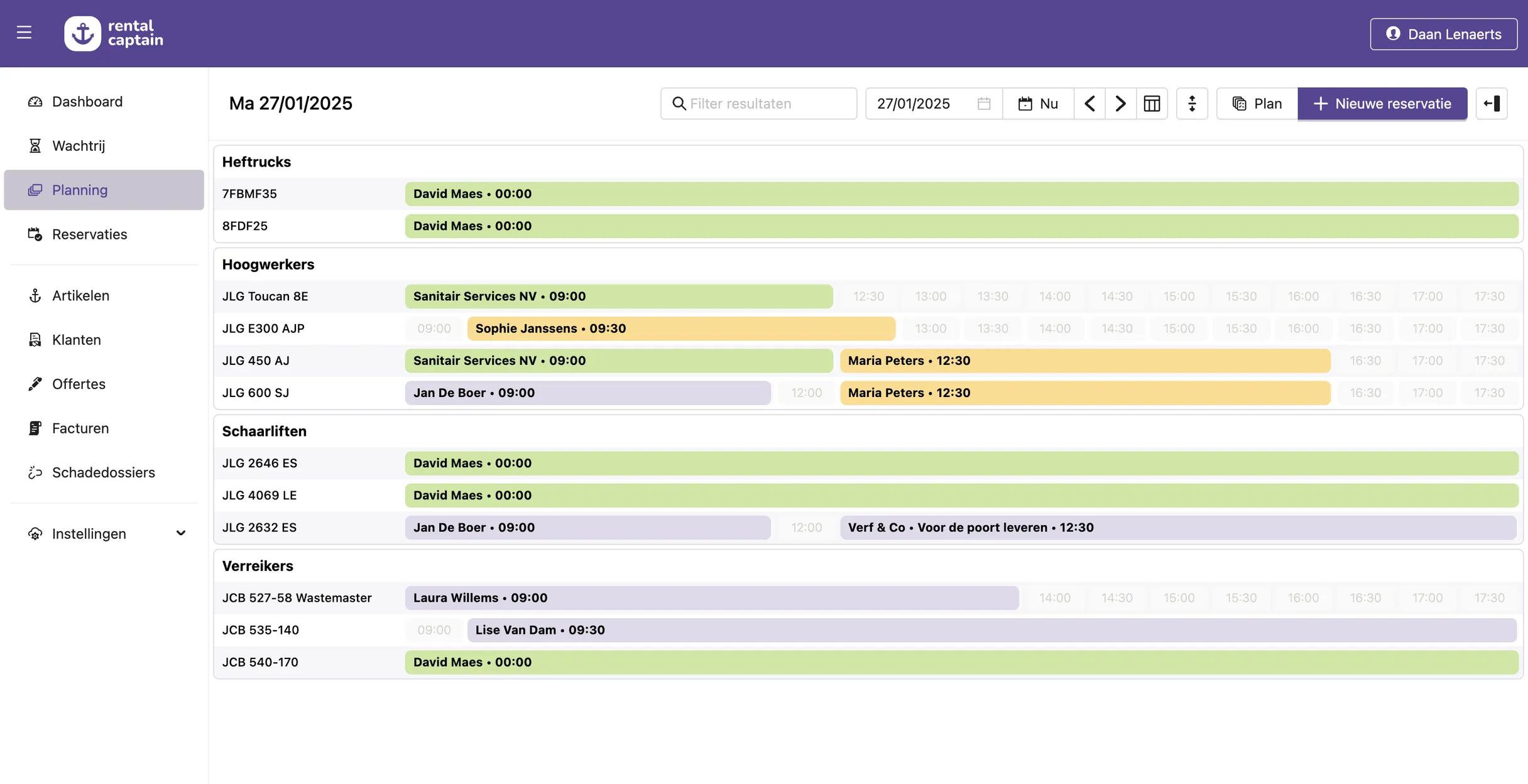Navigate to Reservaties page
This screenshot has height=784, width=1528.
(89, 234)
